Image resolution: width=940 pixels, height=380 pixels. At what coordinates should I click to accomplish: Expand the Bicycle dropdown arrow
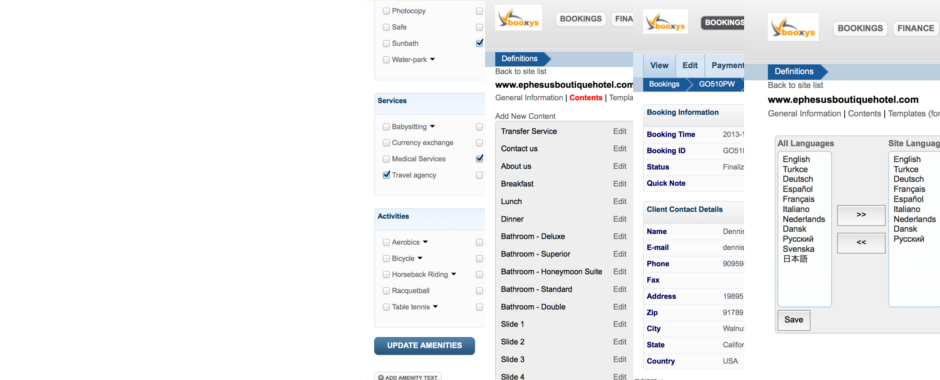(x=420, y=258)
